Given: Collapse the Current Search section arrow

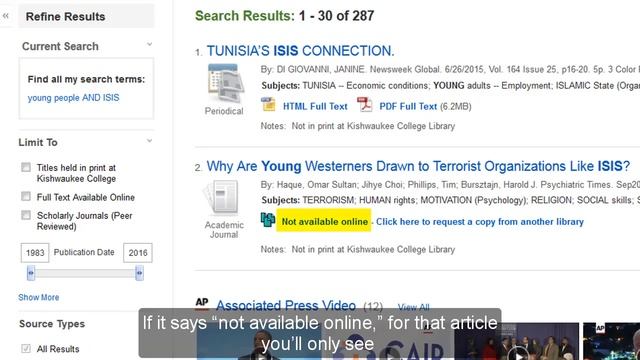Looking at the screenshot, I should [149, 44].
